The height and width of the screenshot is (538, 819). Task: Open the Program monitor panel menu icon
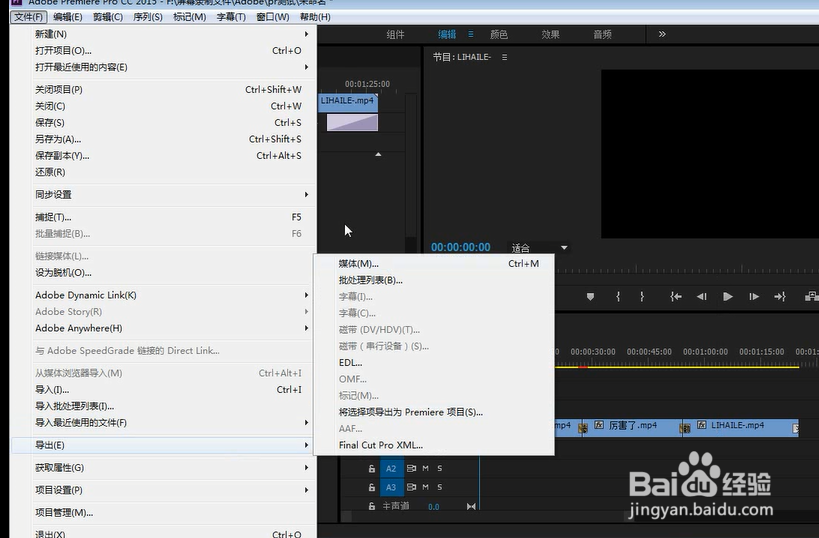point(504,57)
